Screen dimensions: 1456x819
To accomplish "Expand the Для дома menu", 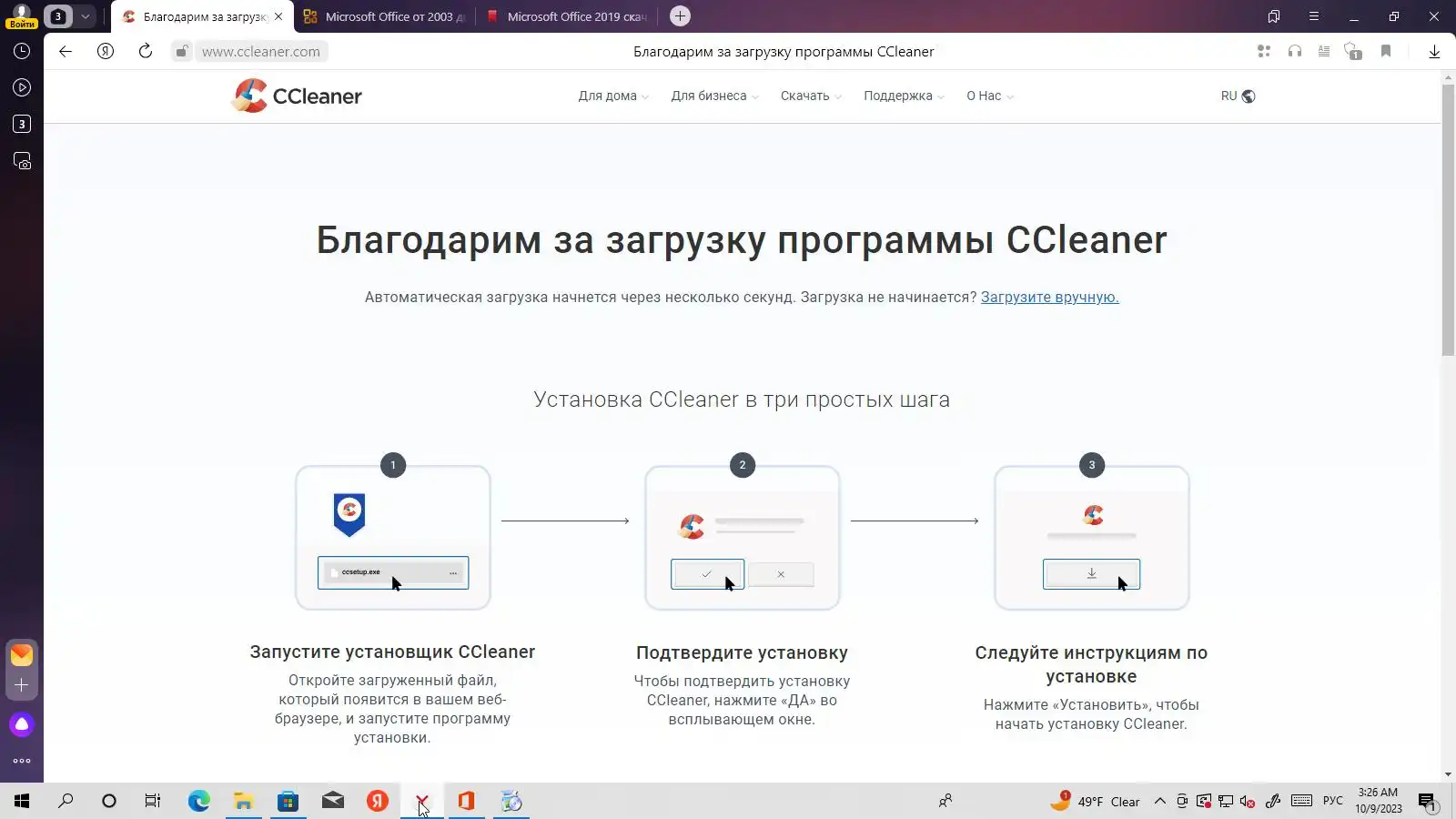I will point(613,96).
